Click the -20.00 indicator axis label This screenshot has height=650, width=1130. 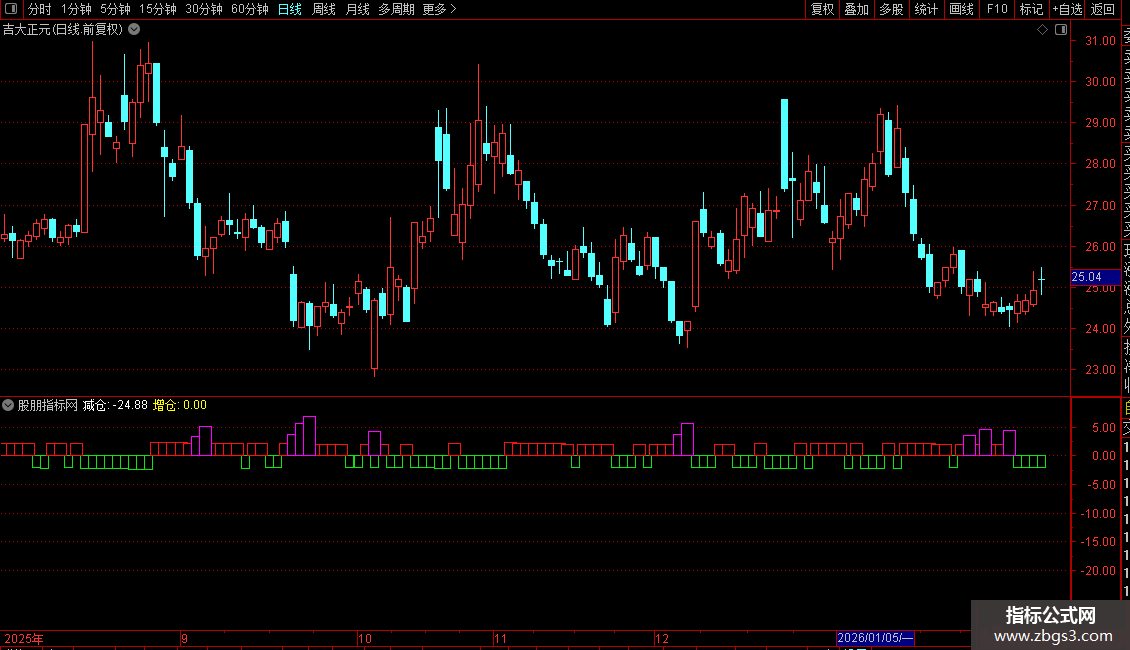(x=1099, y=571)
